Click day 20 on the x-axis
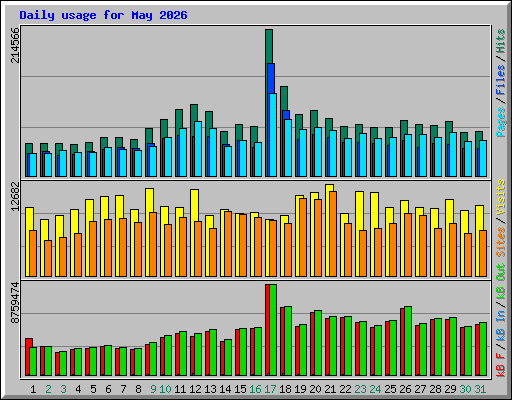512x400 pixels. 315,389
